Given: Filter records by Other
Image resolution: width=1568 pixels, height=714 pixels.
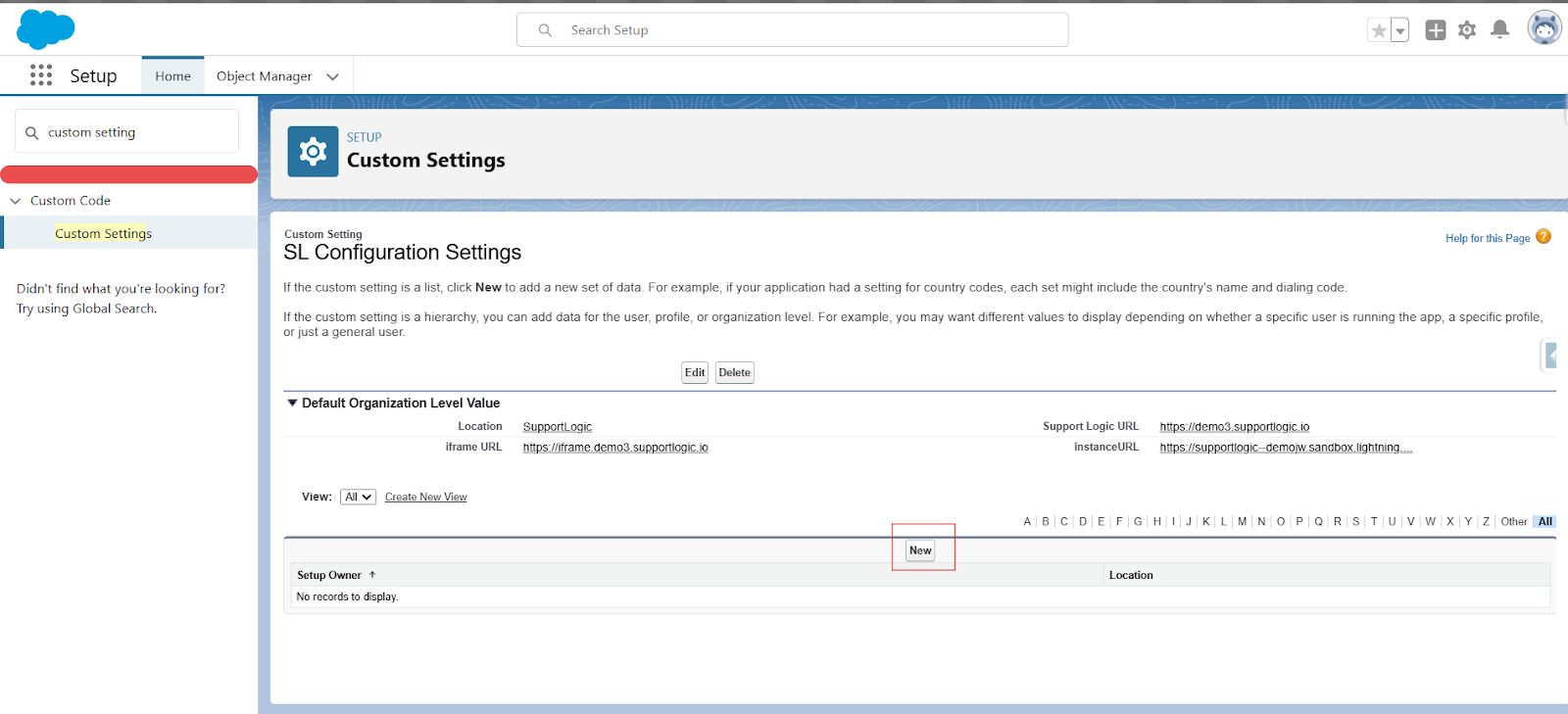Looking at the screenshot, I should coord(1514,522).
